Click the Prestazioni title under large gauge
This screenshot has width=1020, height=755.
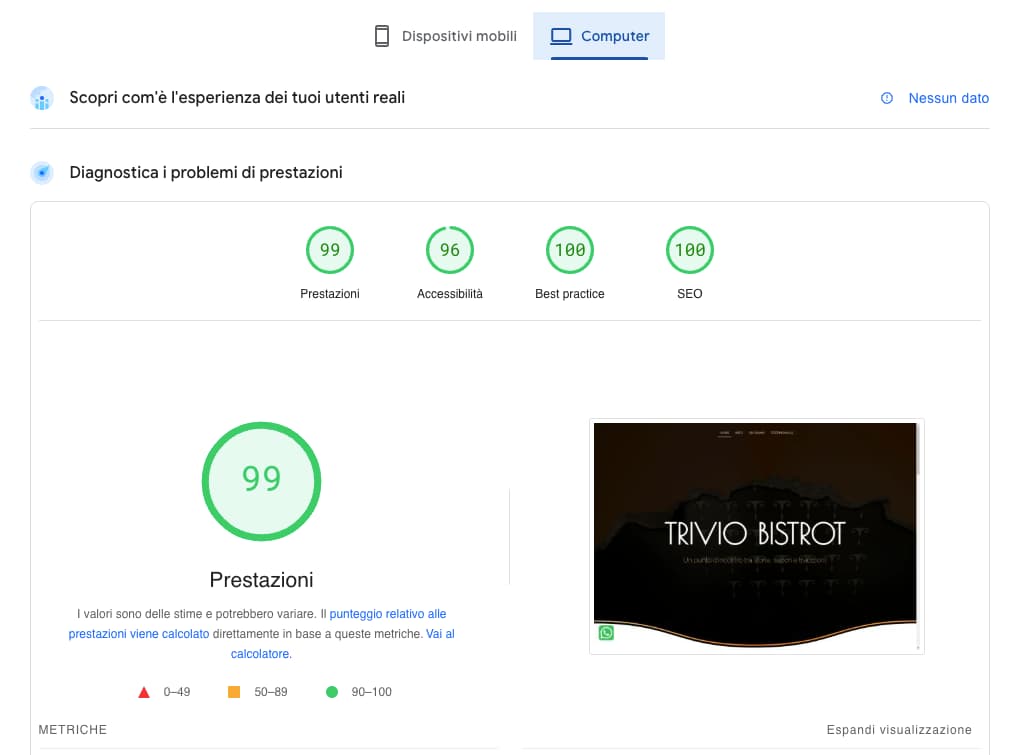click(x=262, y=579)
